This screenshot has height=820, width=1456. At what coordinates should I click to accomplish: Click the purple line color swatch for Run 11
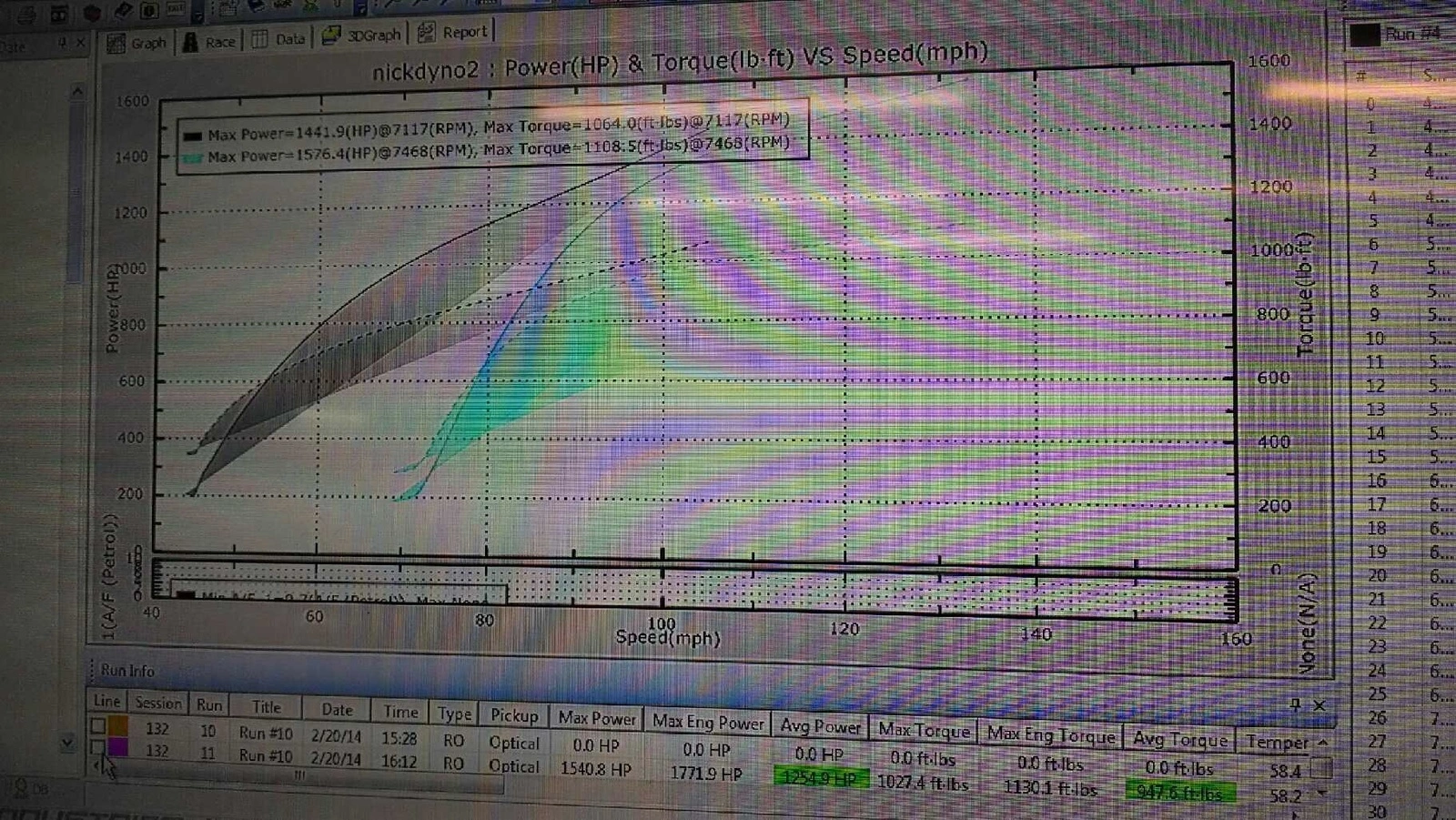(118, 748)
